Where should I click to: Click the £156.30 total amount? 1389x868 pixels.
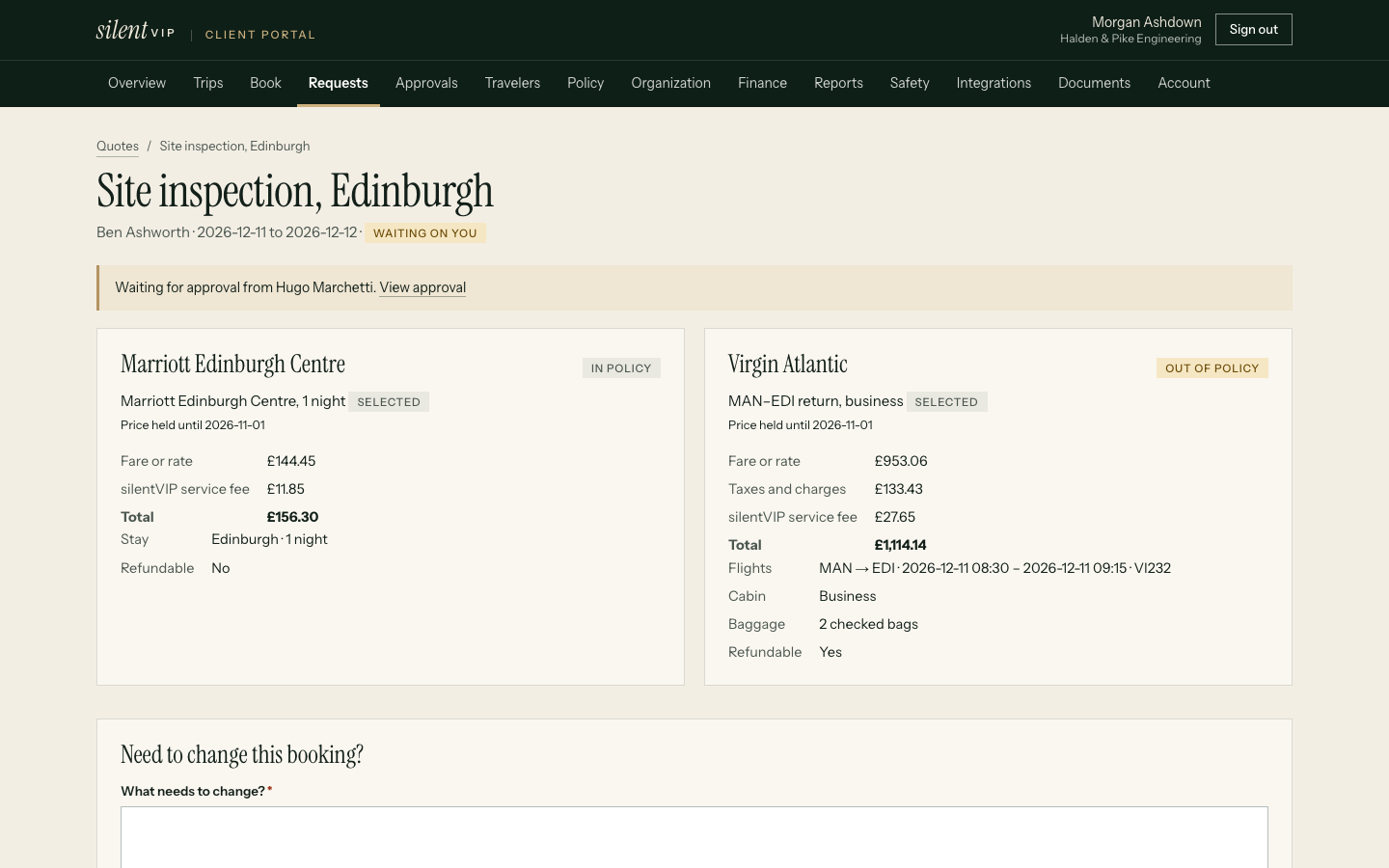[x=292, y=517]
